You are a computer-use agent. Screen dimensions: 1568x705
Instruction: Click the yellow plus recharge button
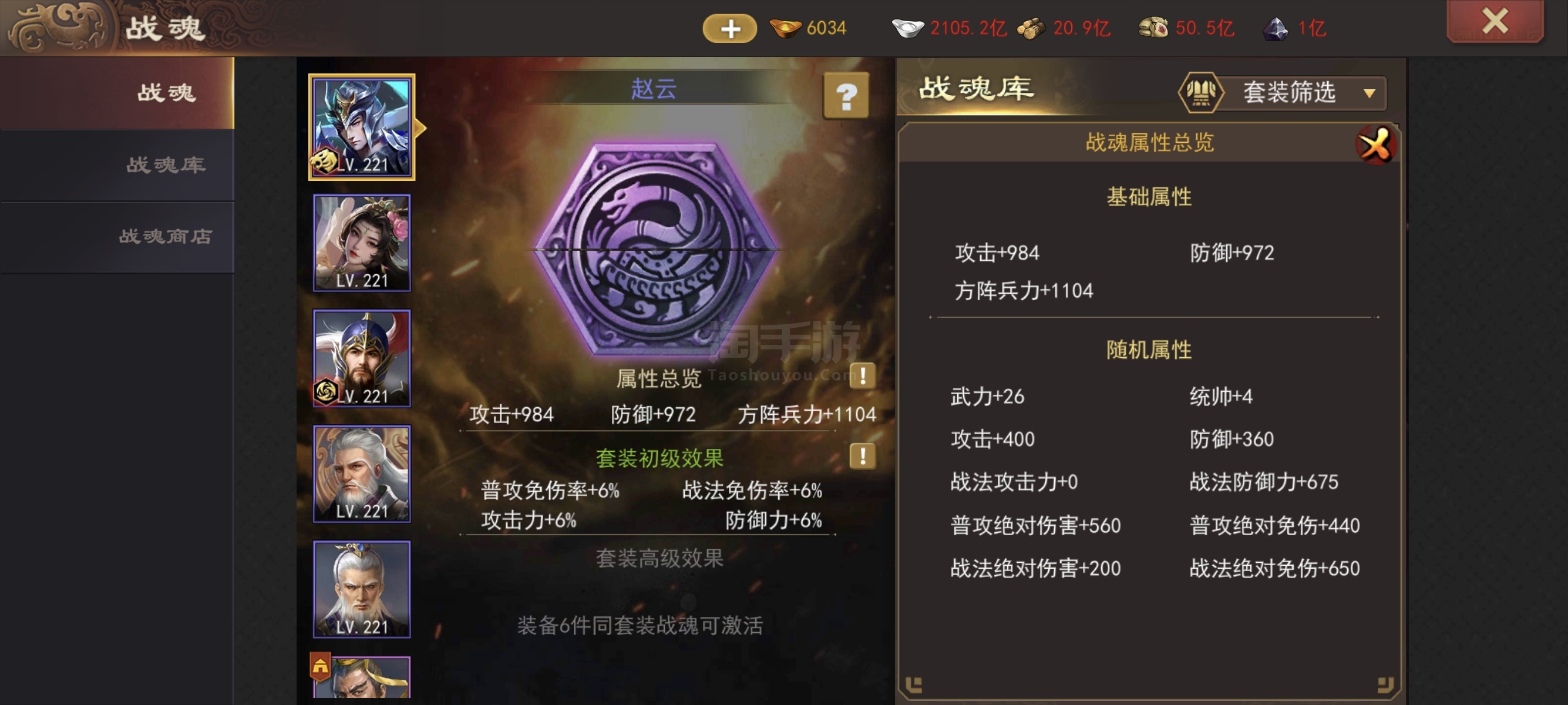point(729,28)
